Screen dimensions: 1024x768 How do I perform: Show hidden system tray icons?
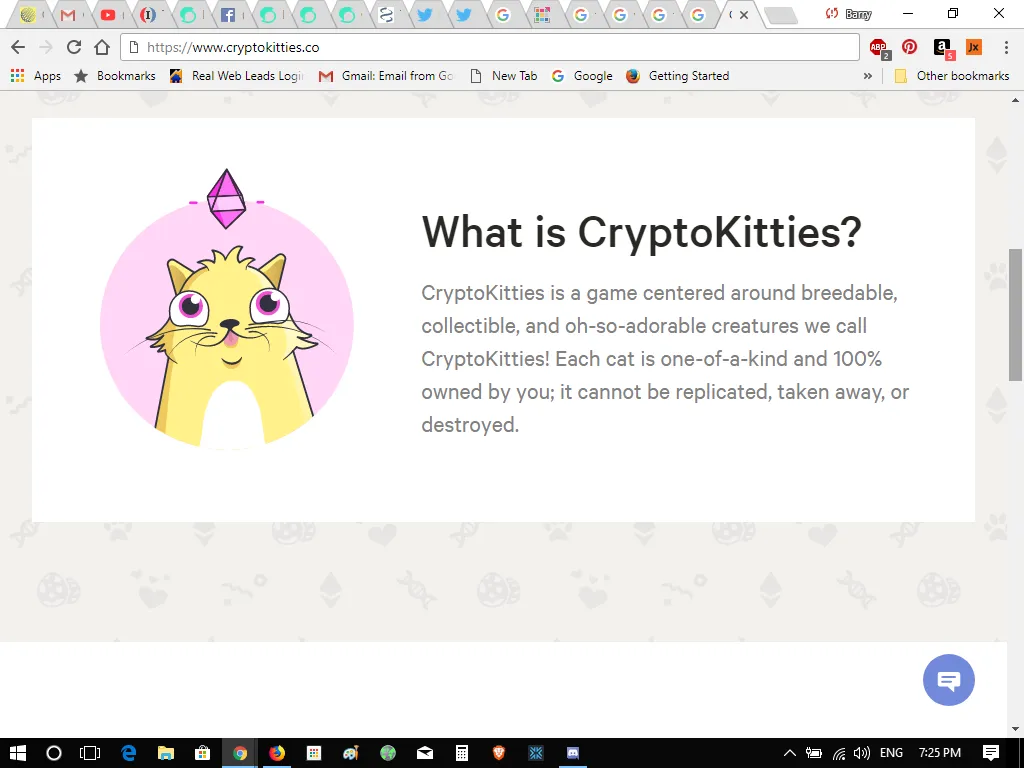tap(790, 753)
